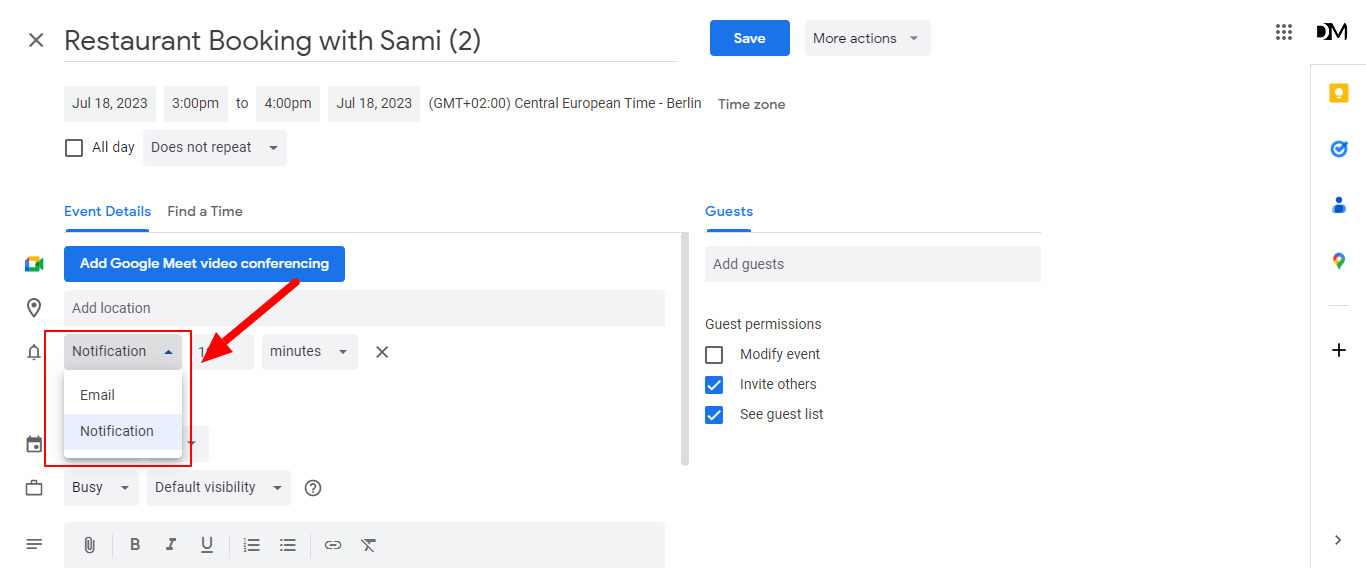The width and height of the screenshot is (1366, 568).
Task: Insert a link in description
Action: 333,545
